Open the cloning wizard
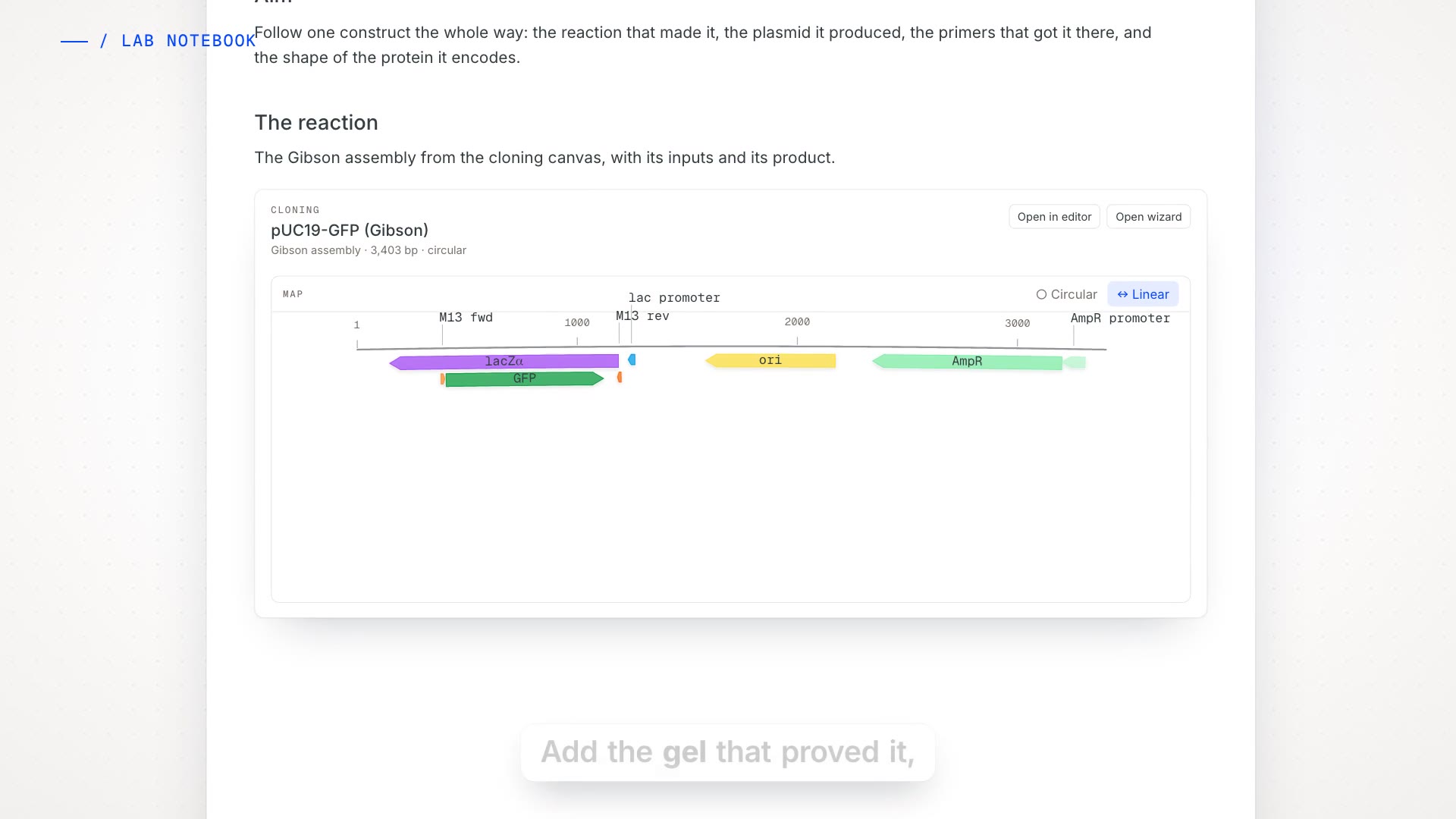 [x=1148, y=217]
